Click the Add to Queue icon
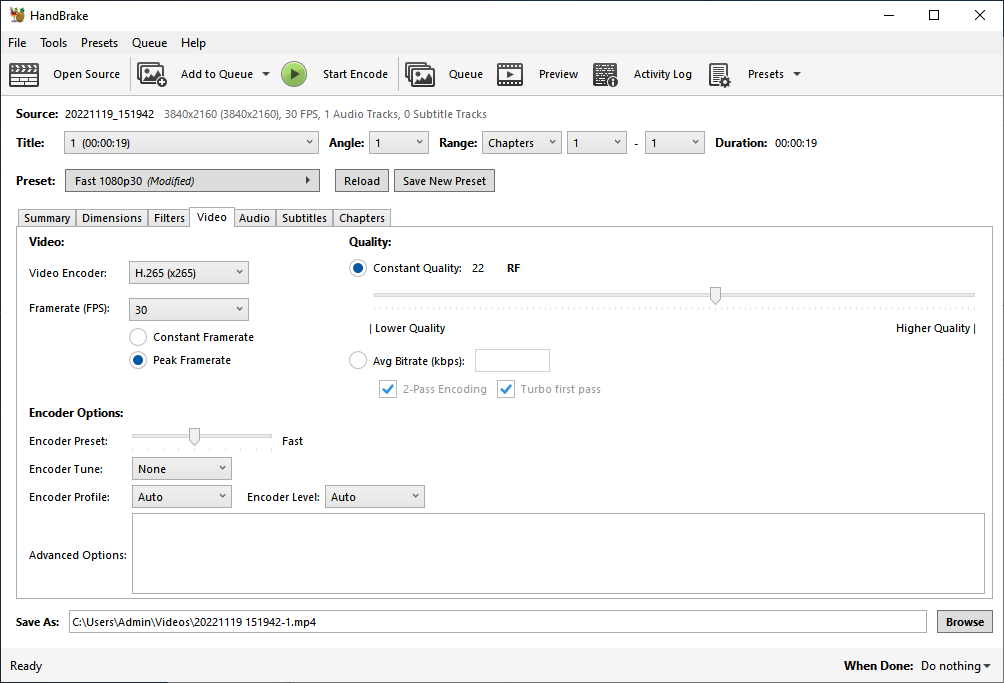 (x=152, y=74)
